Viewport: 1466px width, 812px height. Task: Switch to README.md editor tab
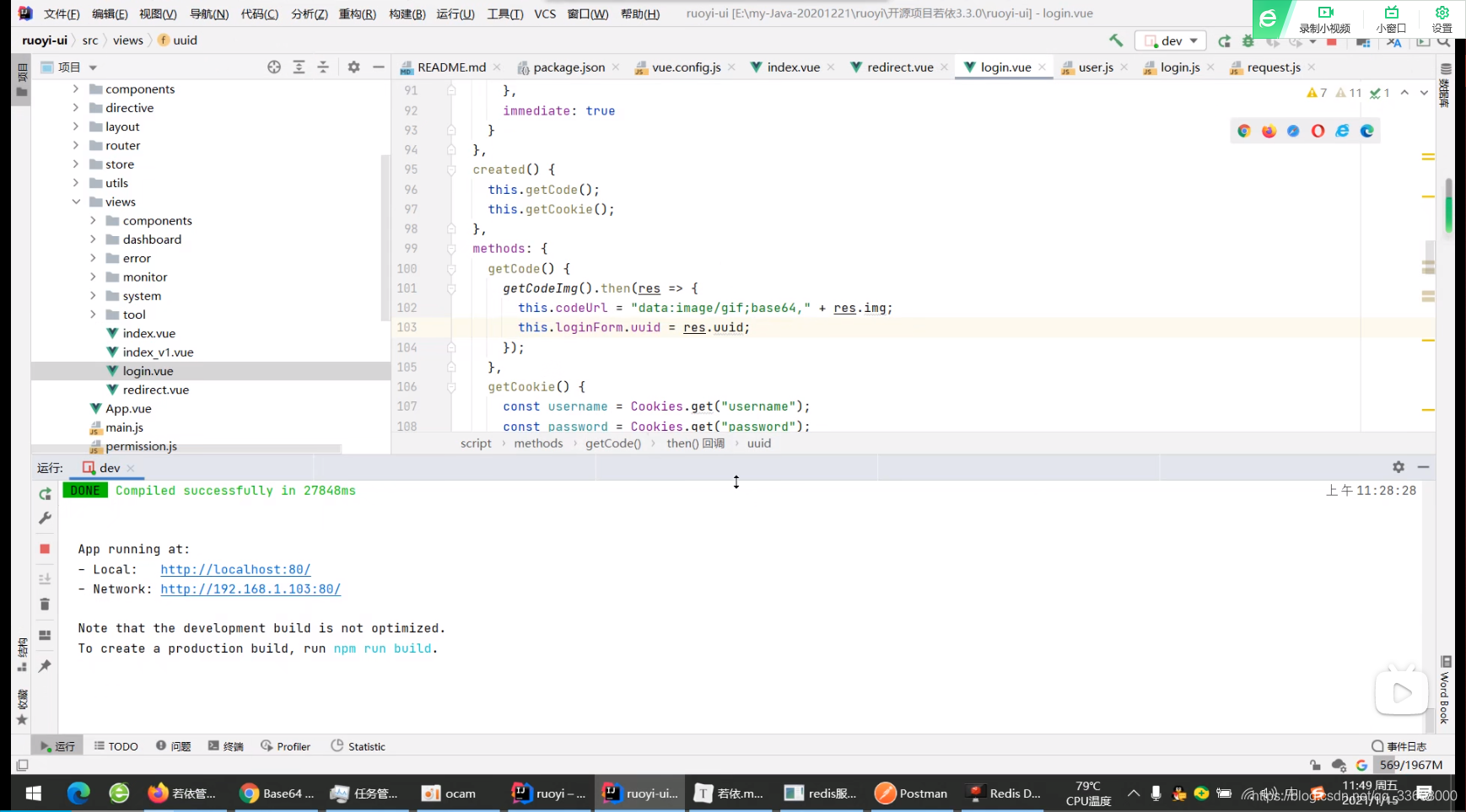click(451, 67)
